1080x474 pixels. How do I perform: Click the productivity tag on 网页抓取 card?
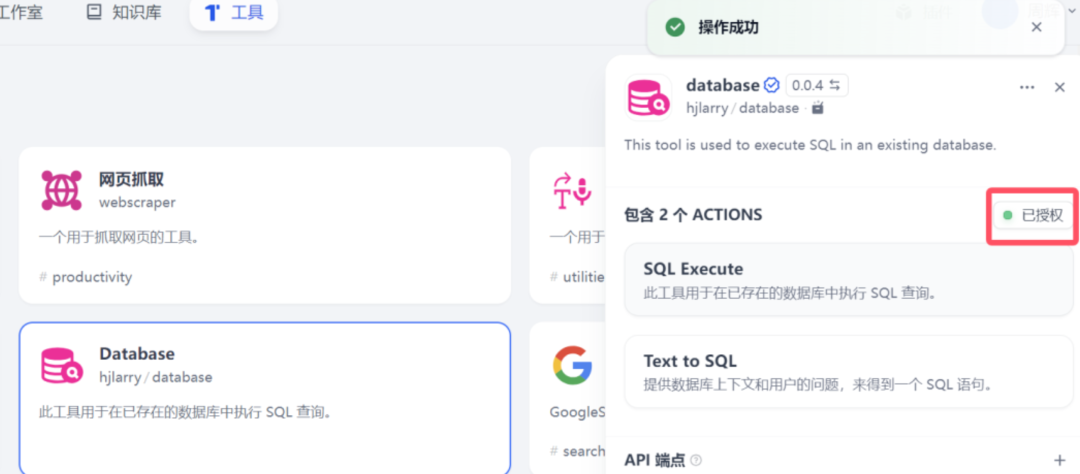tap(91, 277)
